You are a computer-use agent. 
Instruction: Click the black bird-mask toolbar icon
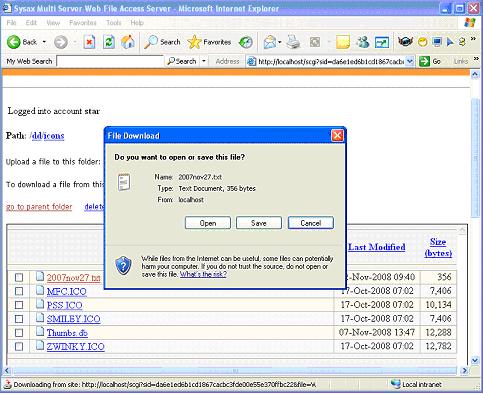click(x=405, y=42)
